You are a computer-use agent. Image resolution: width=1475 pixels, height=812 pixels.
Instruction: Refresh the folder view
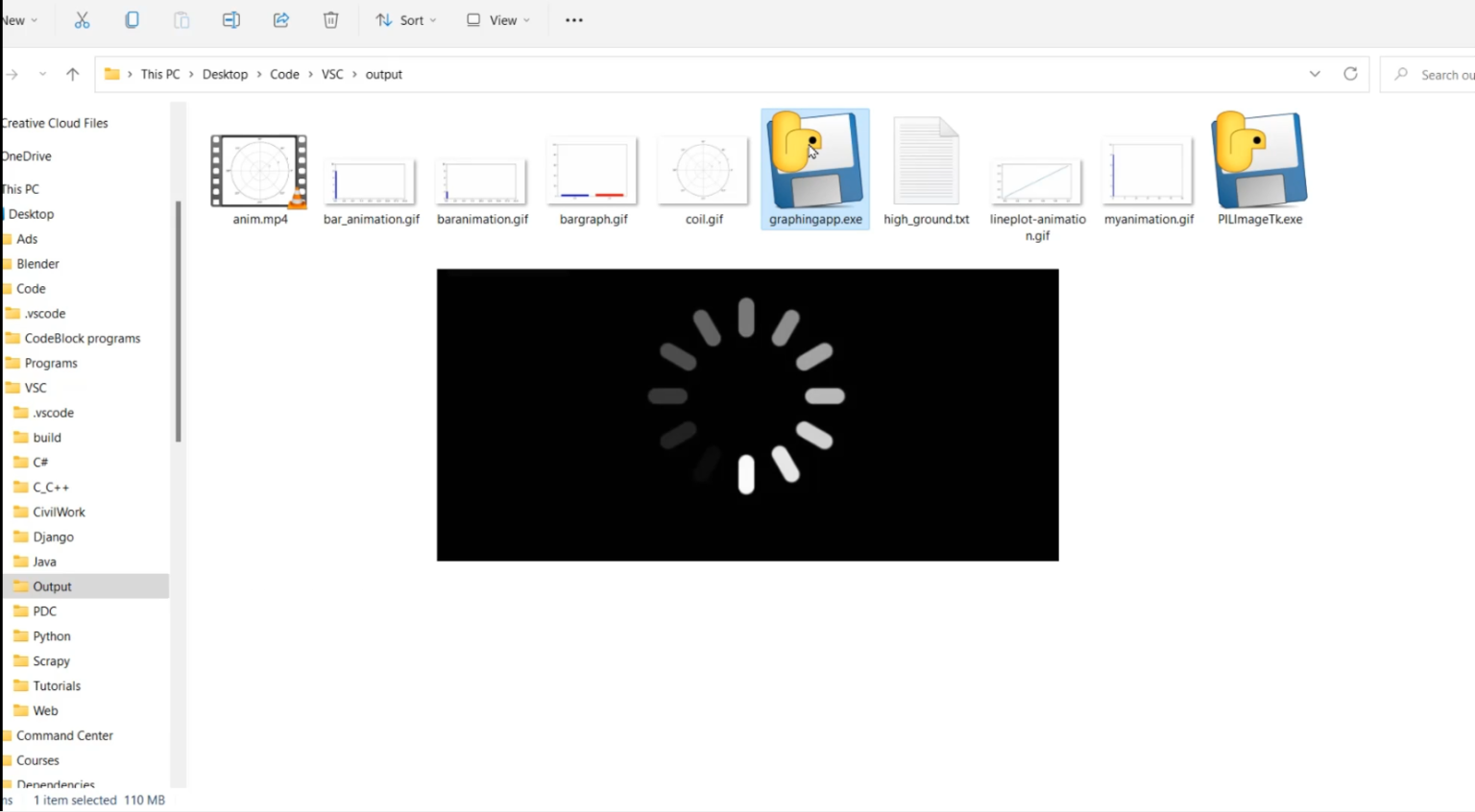[1350, 73]
